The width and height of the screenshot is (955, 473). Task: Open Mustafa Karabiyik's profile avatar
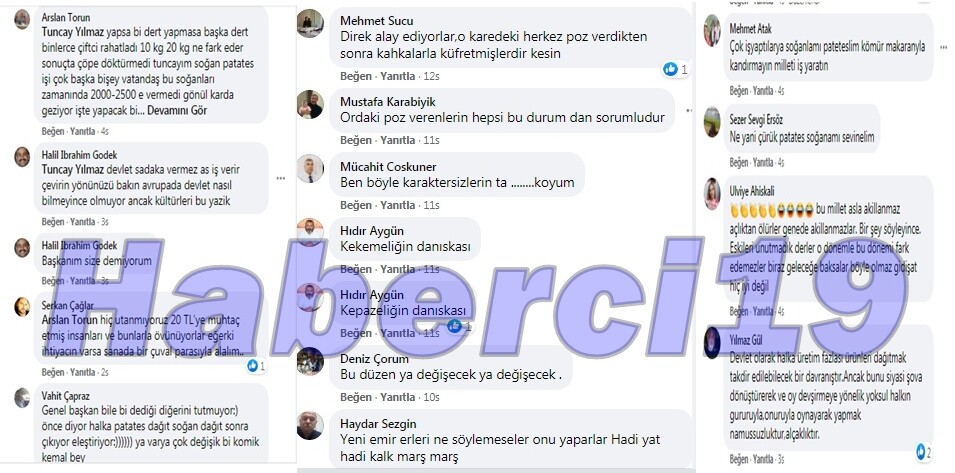[310, 104]
